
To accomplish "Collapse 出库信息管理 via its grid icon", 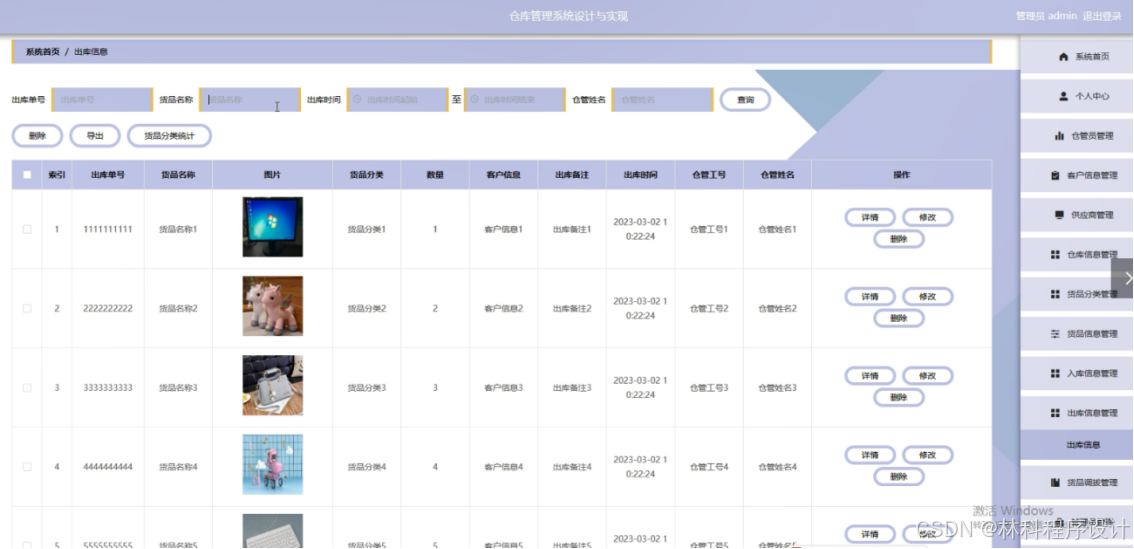I will point(1055,412).
